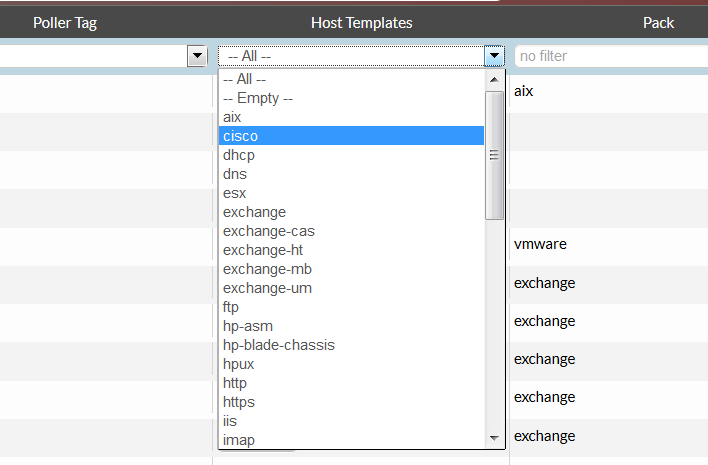Click the Pack 'no filter' input field
The height and width of the screenshot is (465, 708).
coord(610,56)
